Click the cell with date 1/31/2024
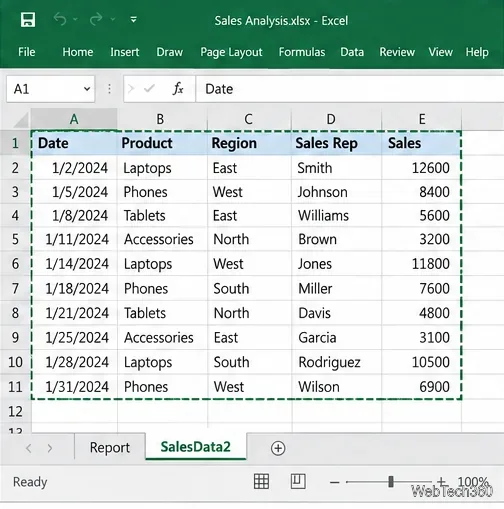504x509 pixels. [x=74, y=387]
